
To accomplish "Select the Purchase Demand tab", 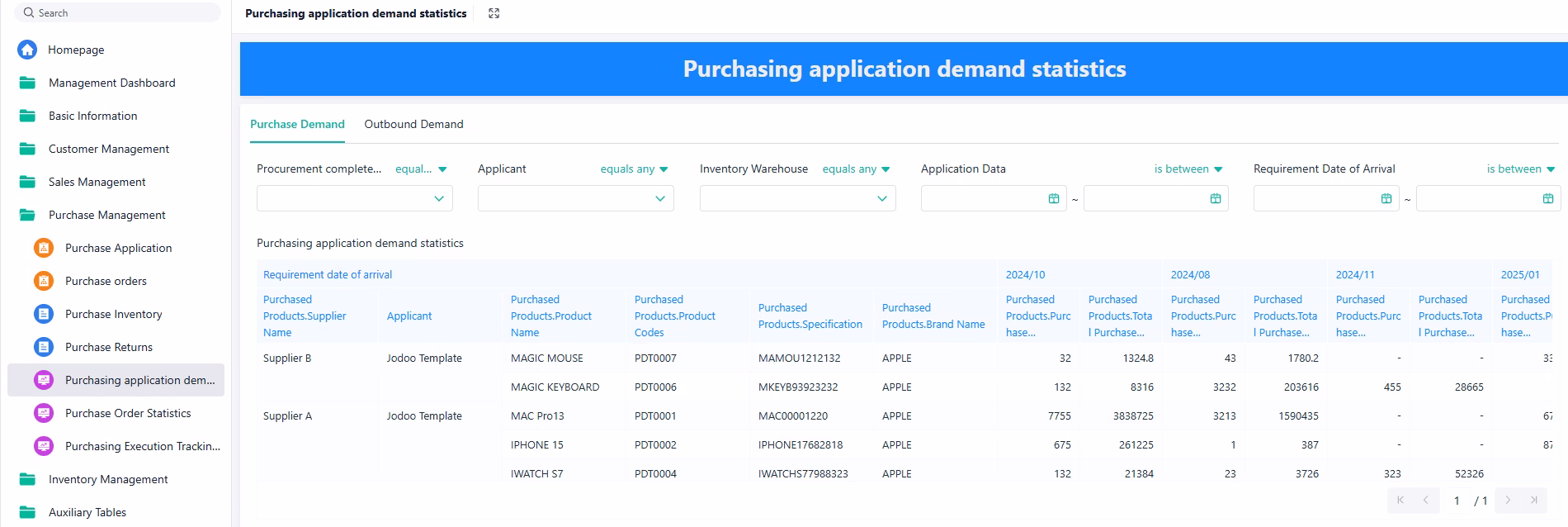I will [297, 124].
